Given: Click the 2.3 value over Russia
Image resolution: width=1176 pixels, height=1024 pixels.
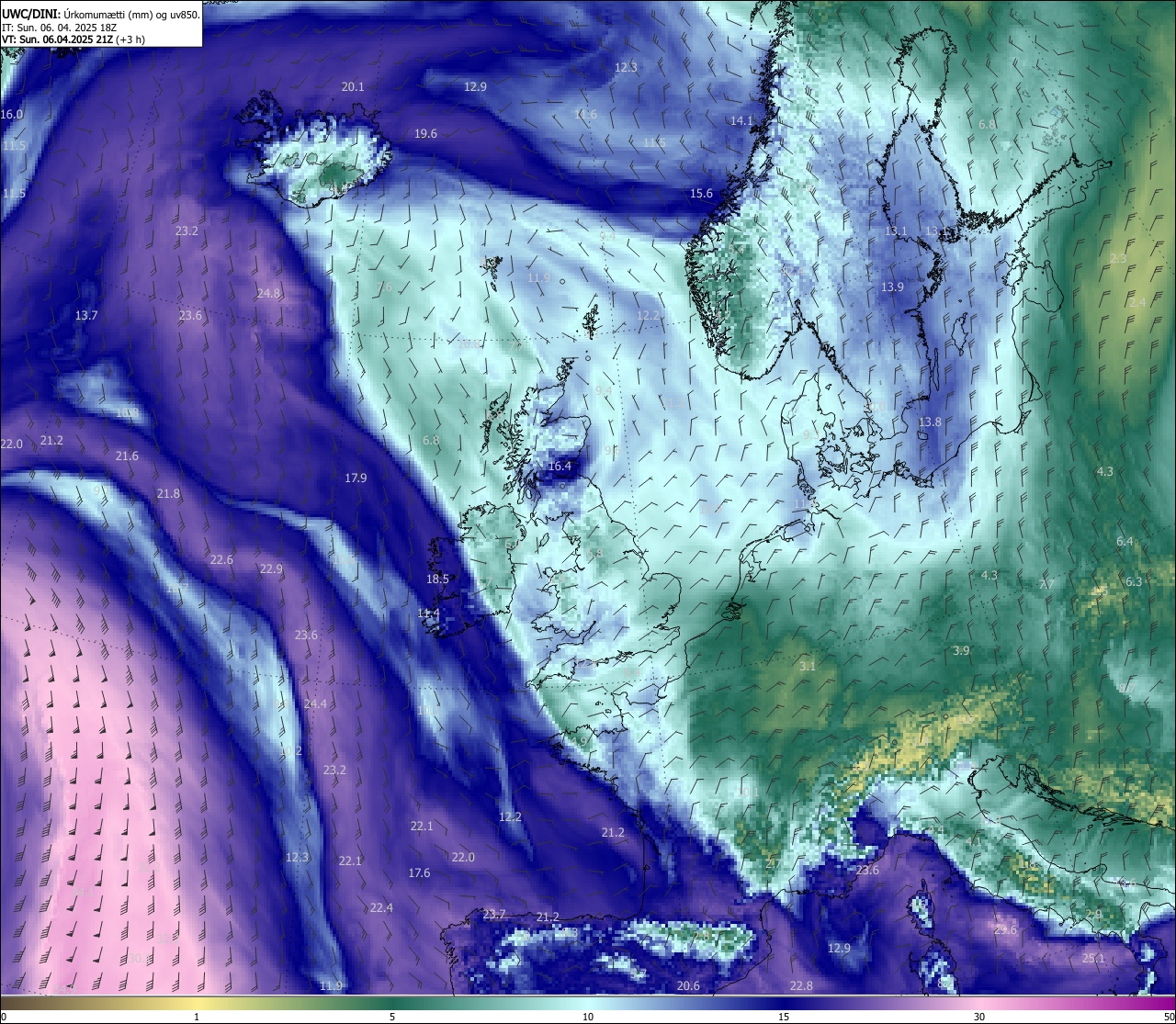Looking at the screenshot, I should point(1117,259).
